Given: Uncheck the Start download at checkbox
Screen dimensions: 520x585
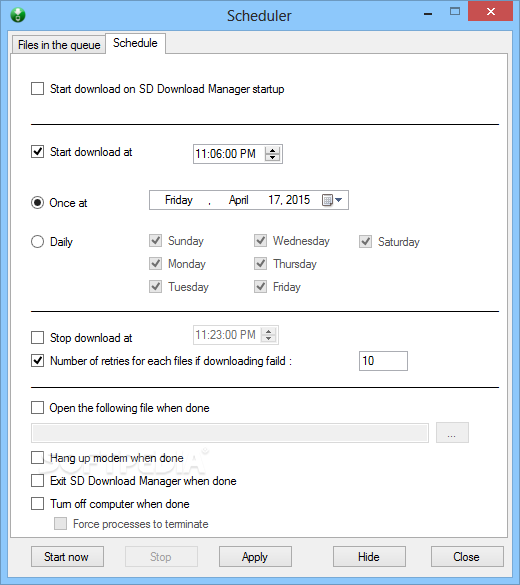Looking at the screenshot, I should pyautogui.click(x=38, y=152).
